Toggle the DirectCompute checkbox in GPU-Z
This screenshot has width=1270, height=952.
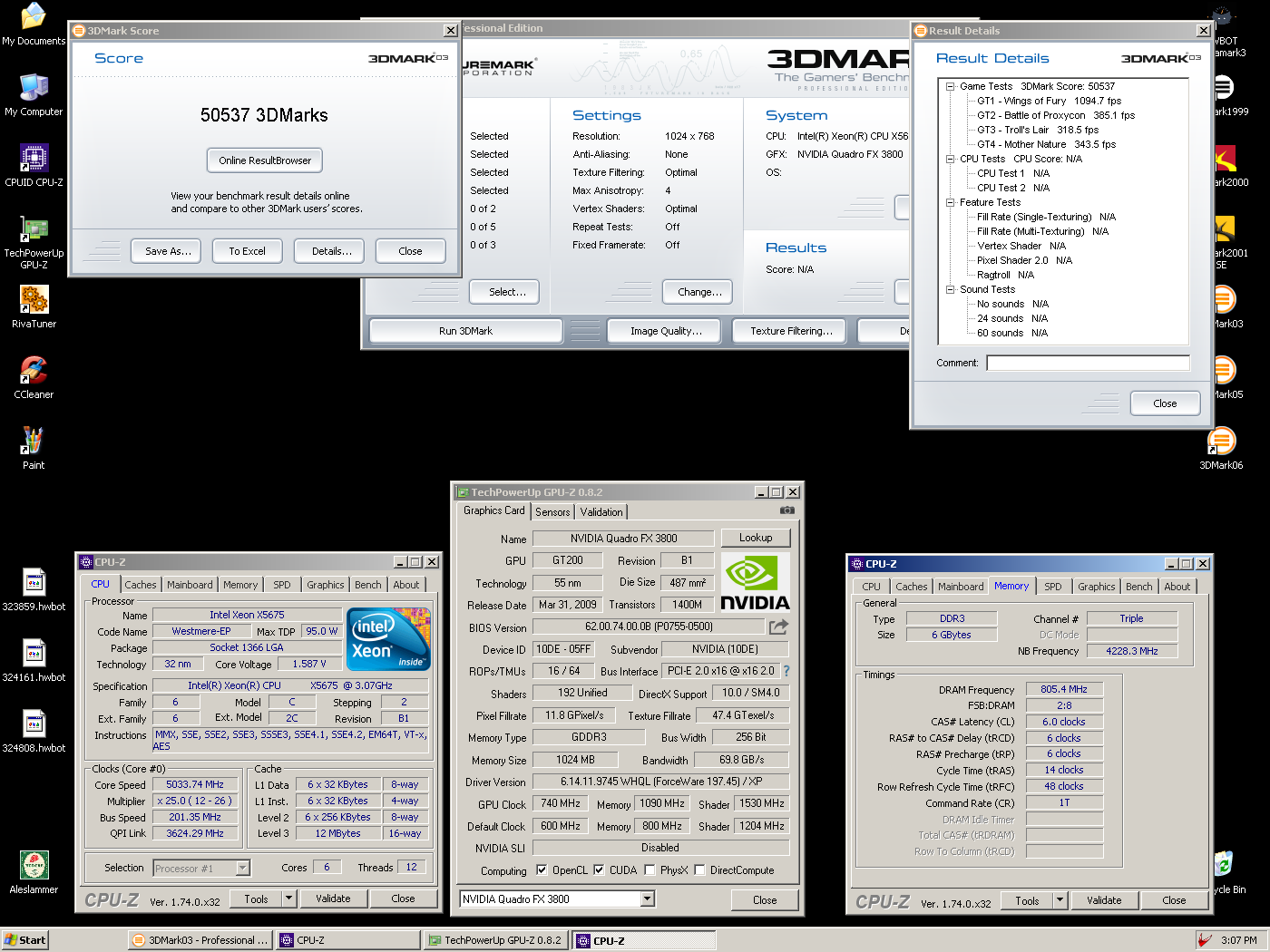tap(699, 870)
